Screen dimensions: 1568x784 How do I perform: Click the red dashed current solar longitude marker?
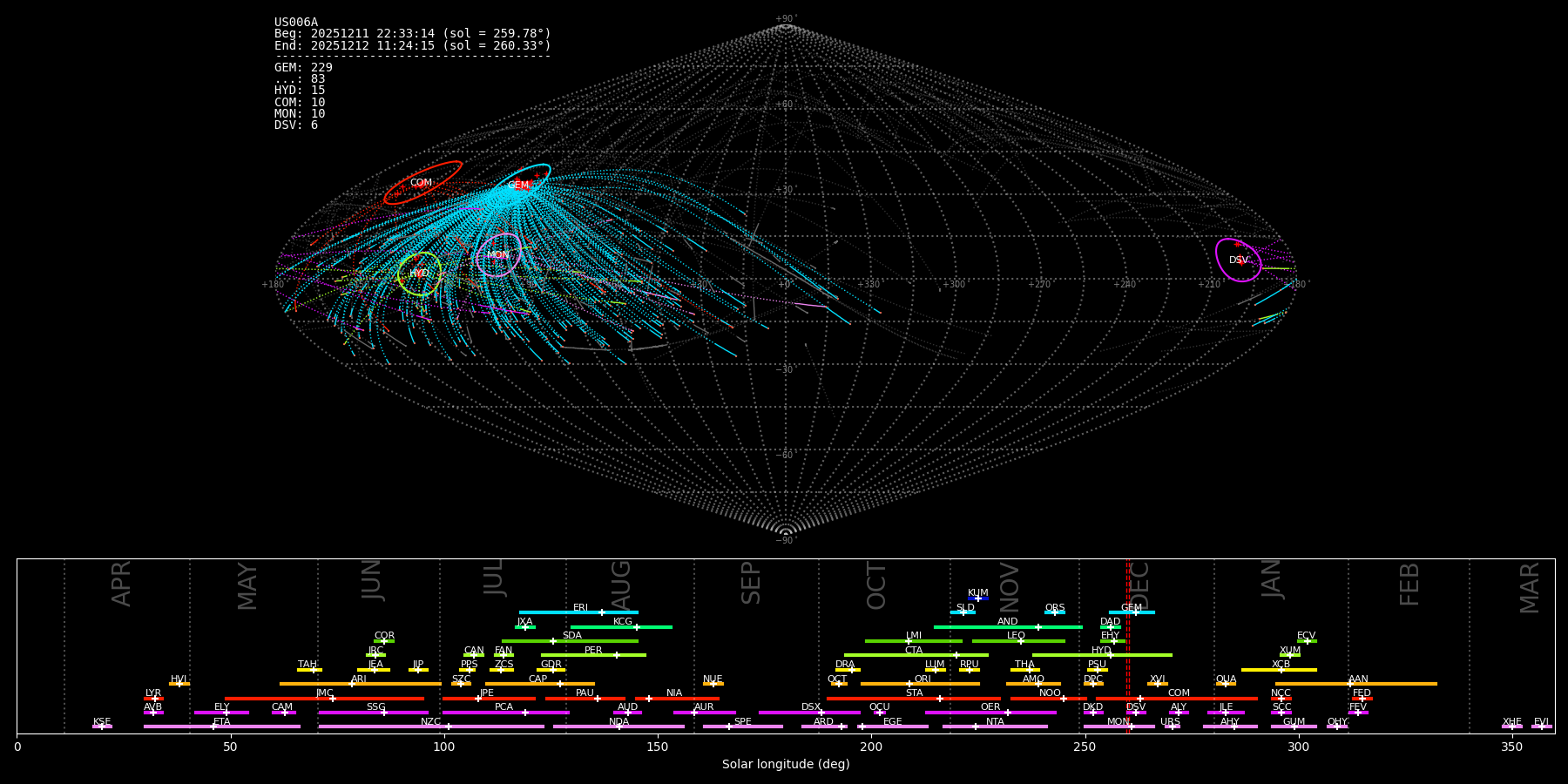click(1128, 645)
